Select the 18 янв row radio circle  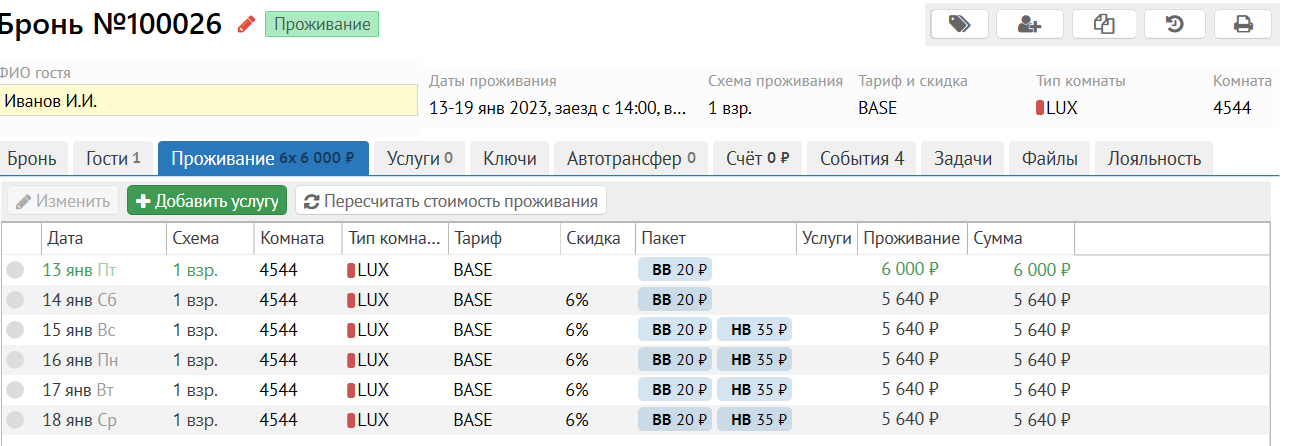(15, 420)
